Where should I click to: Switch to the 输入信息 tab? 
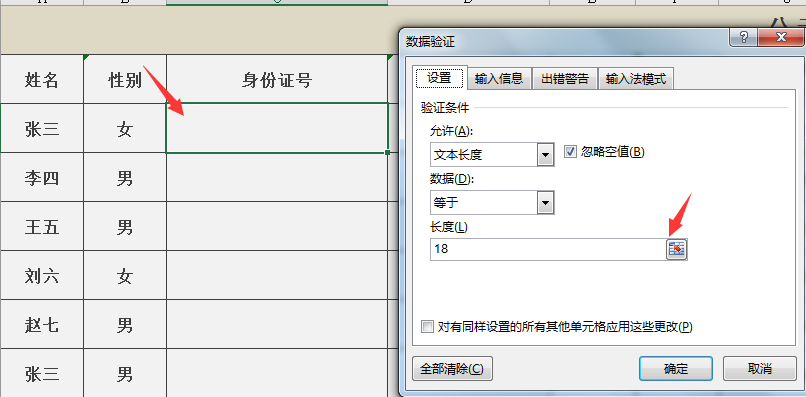[499, 79]
